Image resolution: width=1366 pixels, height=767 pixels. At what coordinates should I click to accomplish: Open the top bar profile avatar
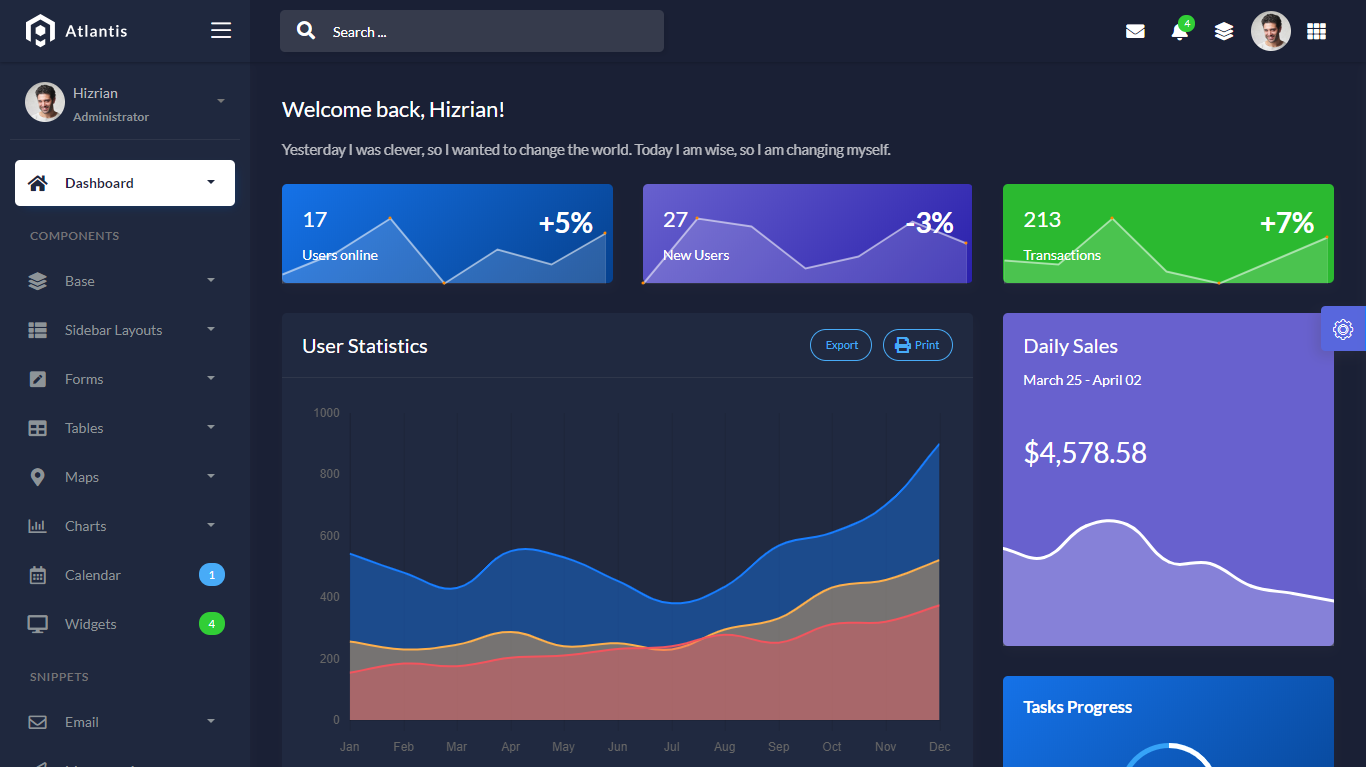click(1271, 31)
